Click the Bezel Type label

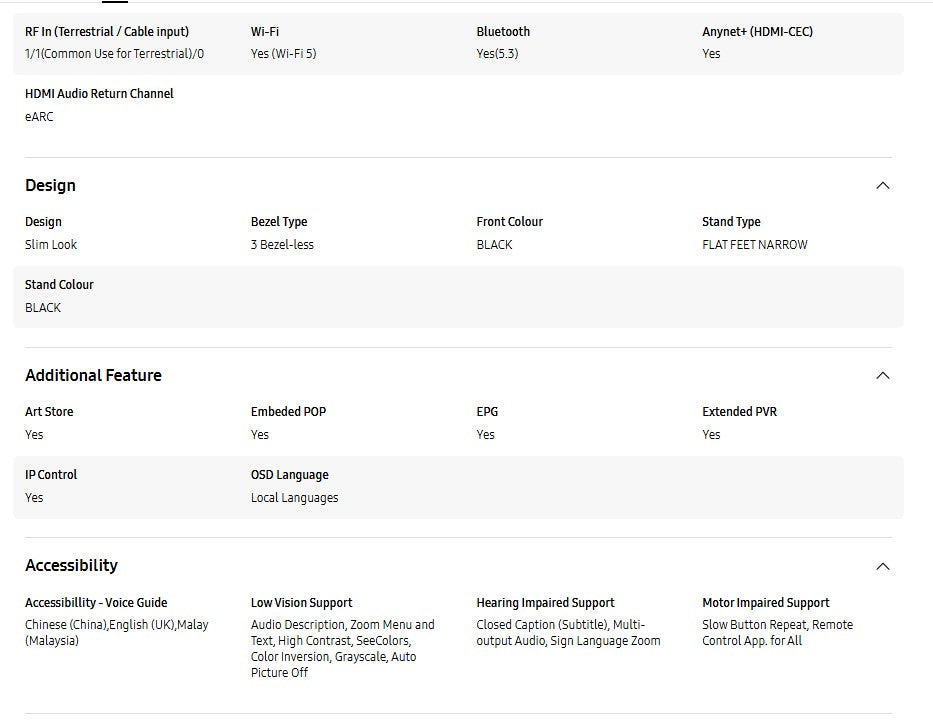click(x=279, y=222)
